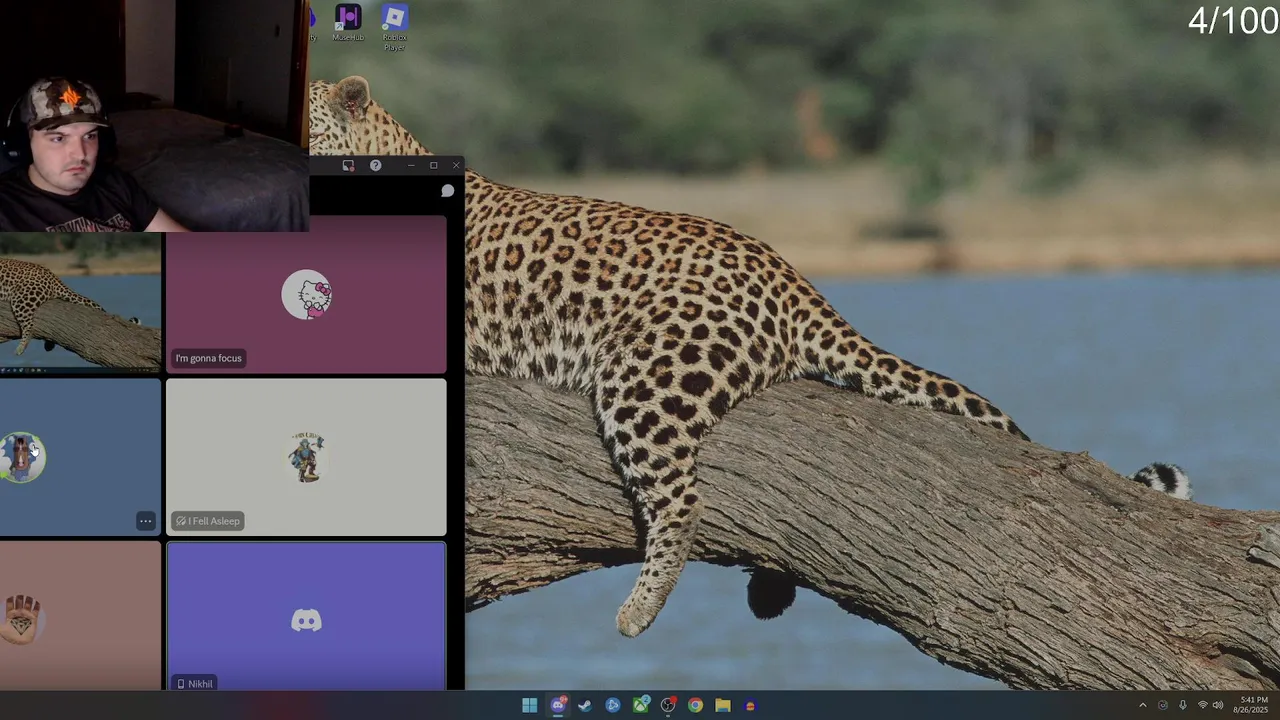This screenshot has height=720, width=1280.
Task: Minimize the Discord call window
Action: (410, 165)
